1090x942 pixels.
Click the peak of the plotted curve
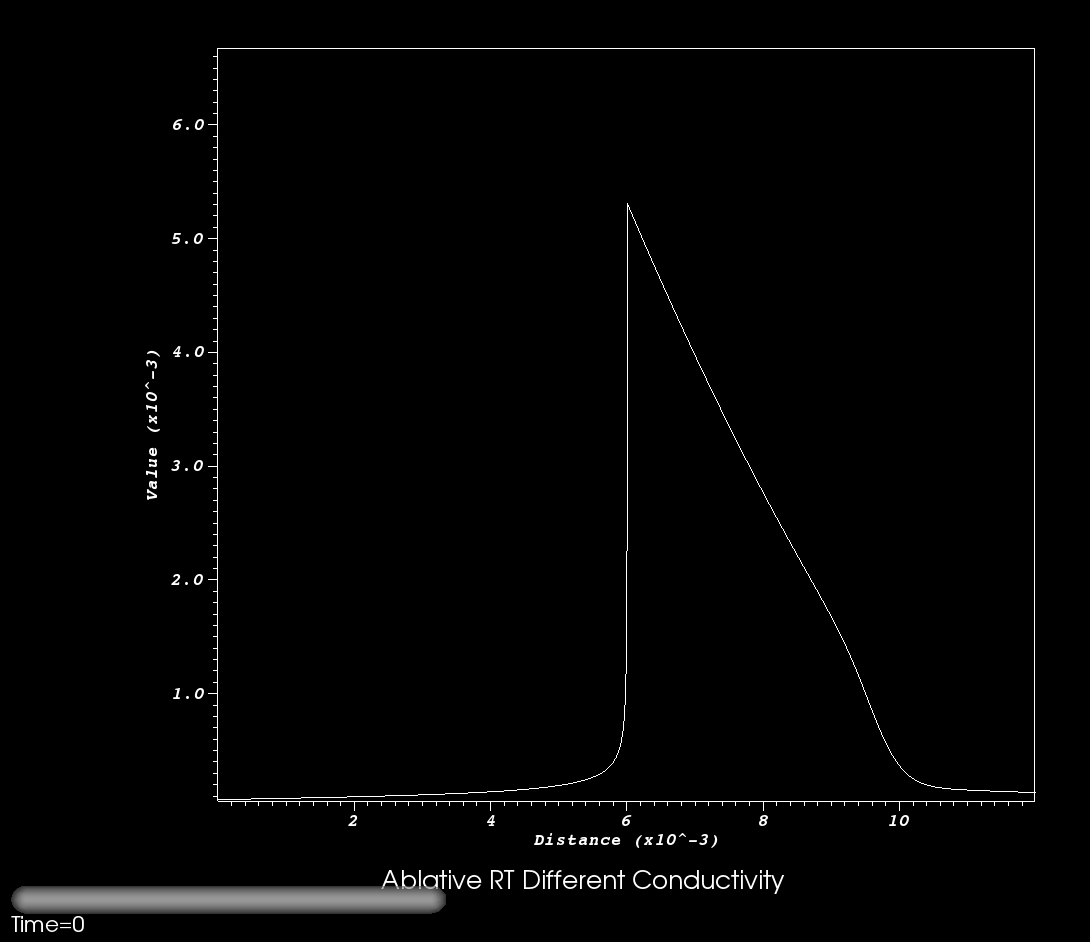coord(628,204)
